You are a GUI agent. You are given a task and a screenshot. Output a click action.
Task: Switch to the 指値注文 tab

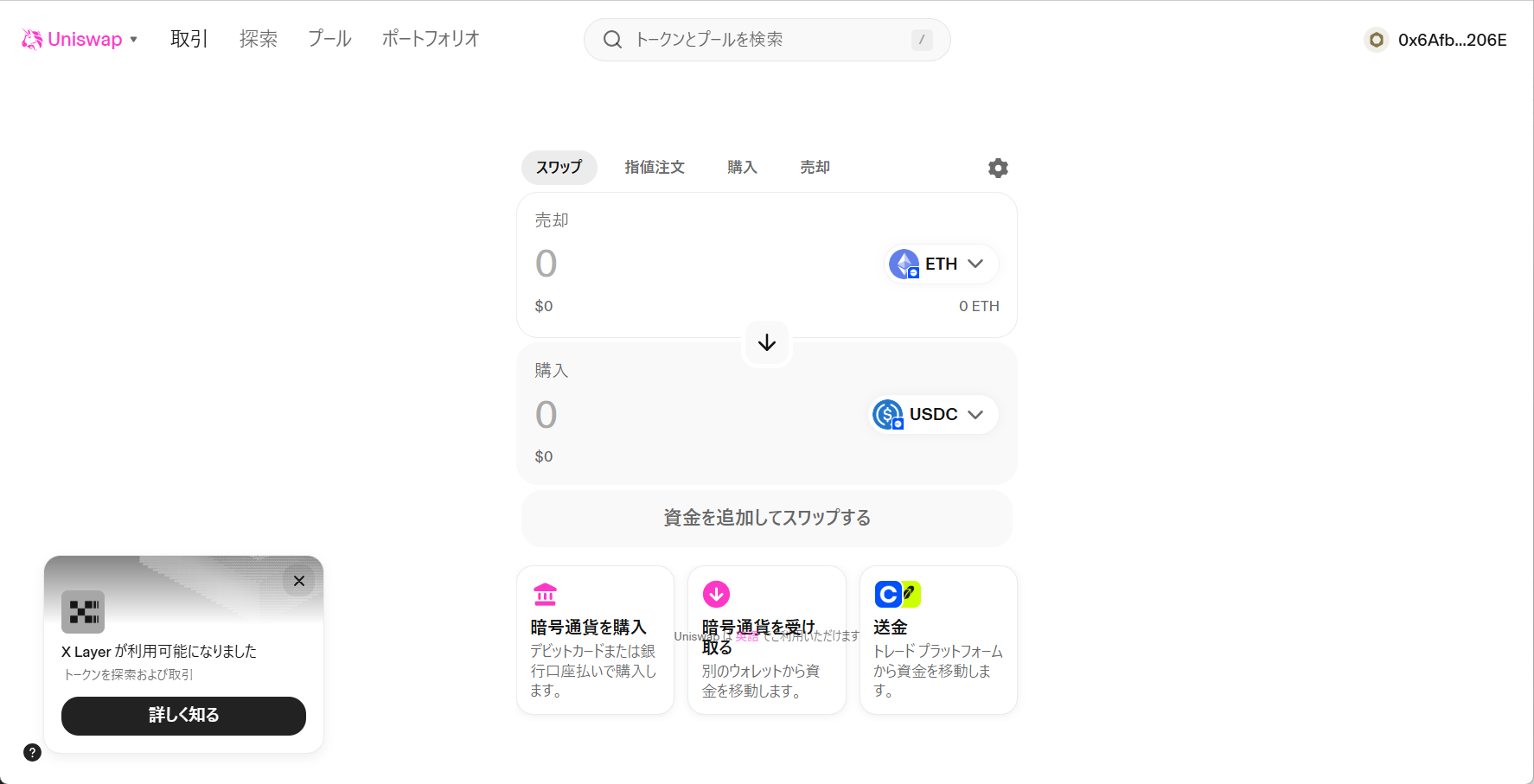point(655,167)
